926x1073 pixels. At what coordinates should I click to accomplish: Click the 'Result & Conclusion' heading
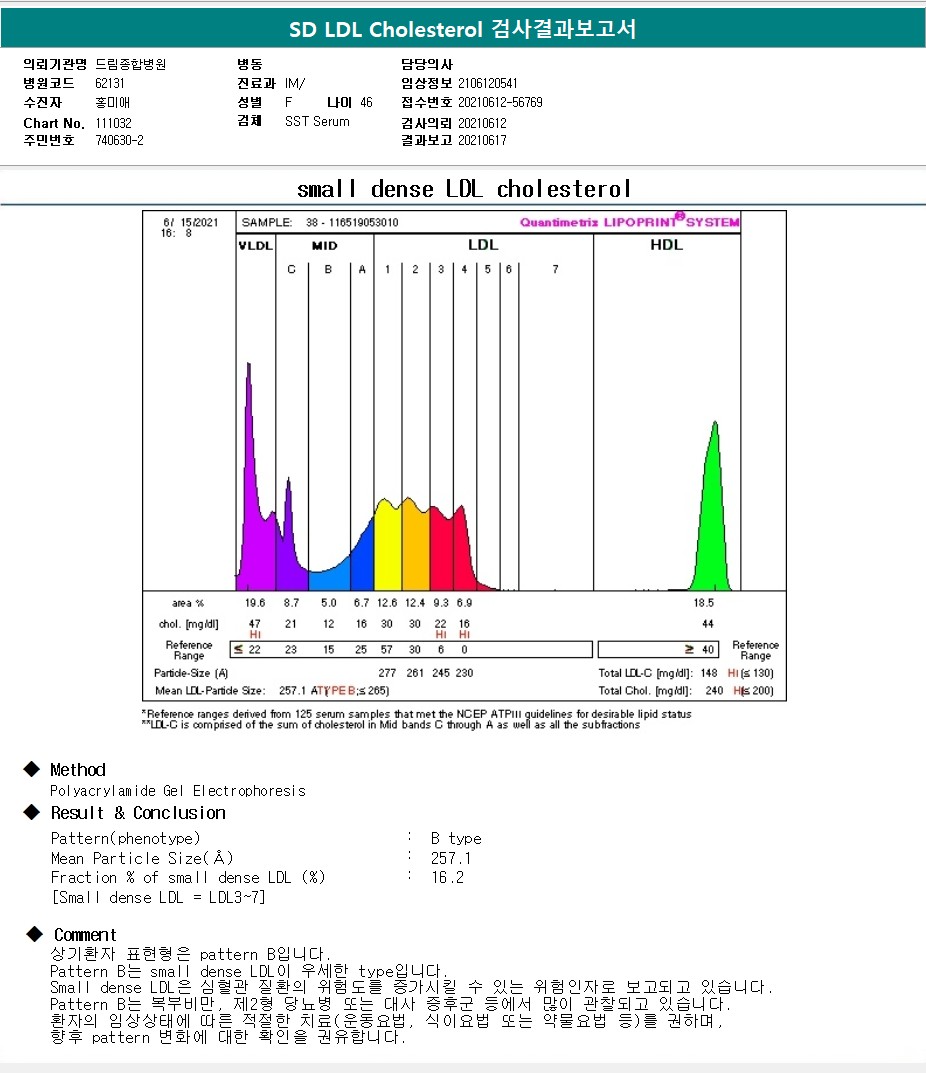point(138,813)
